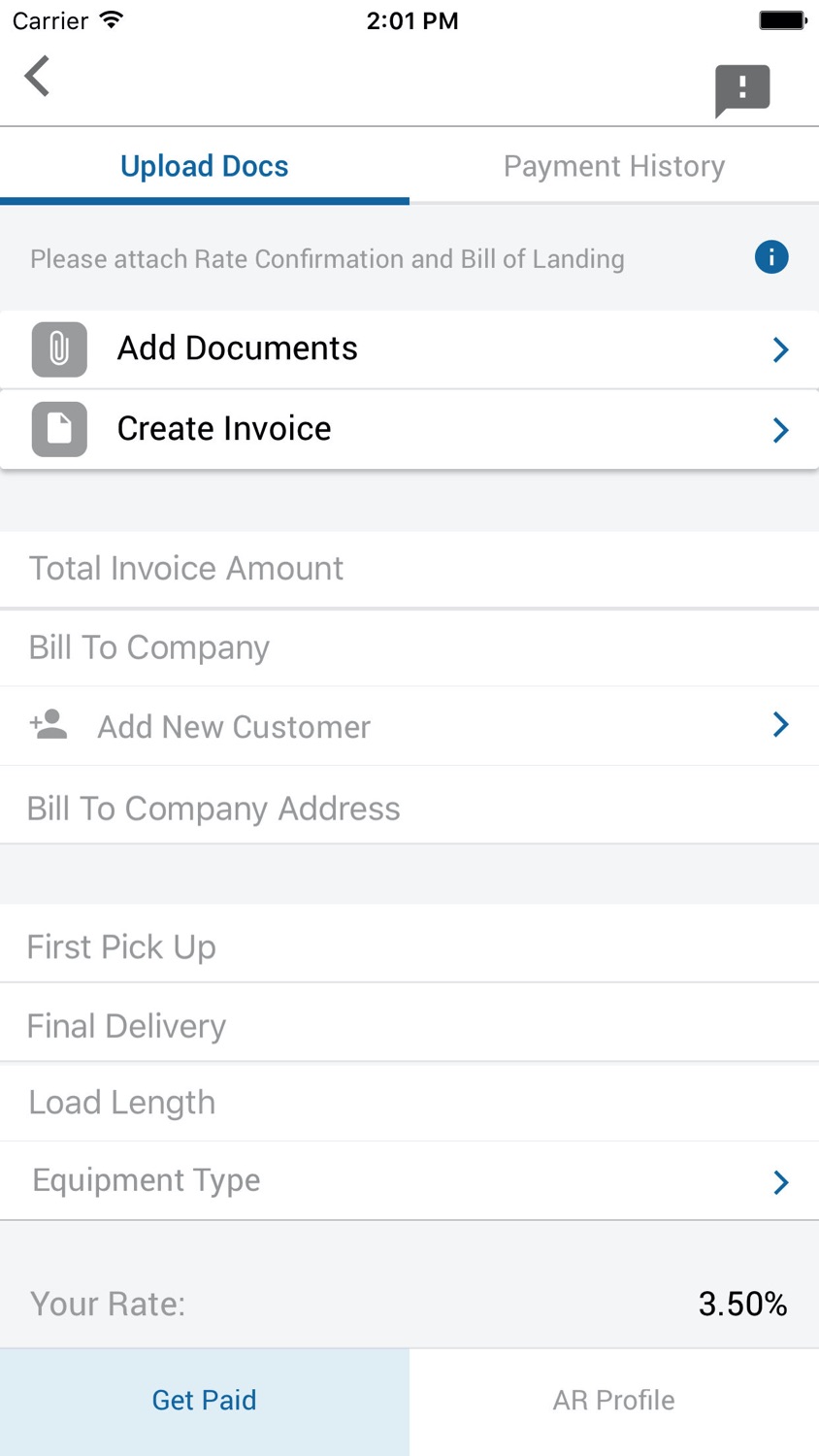Open the AR Profile tab
Viewport: 819px width, 1456px height.
(614, 1401)
